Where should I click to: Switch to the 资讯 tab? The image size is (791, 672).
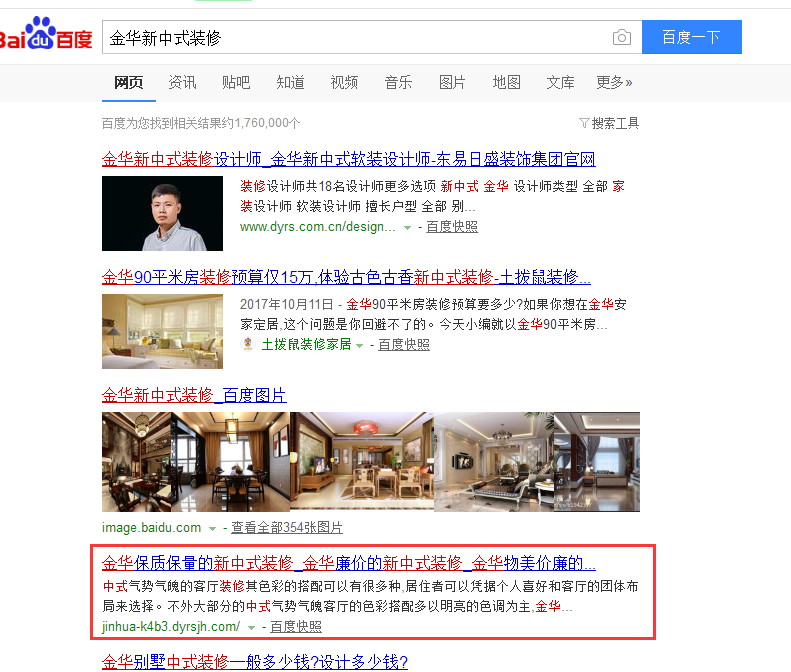pos(182,82)
